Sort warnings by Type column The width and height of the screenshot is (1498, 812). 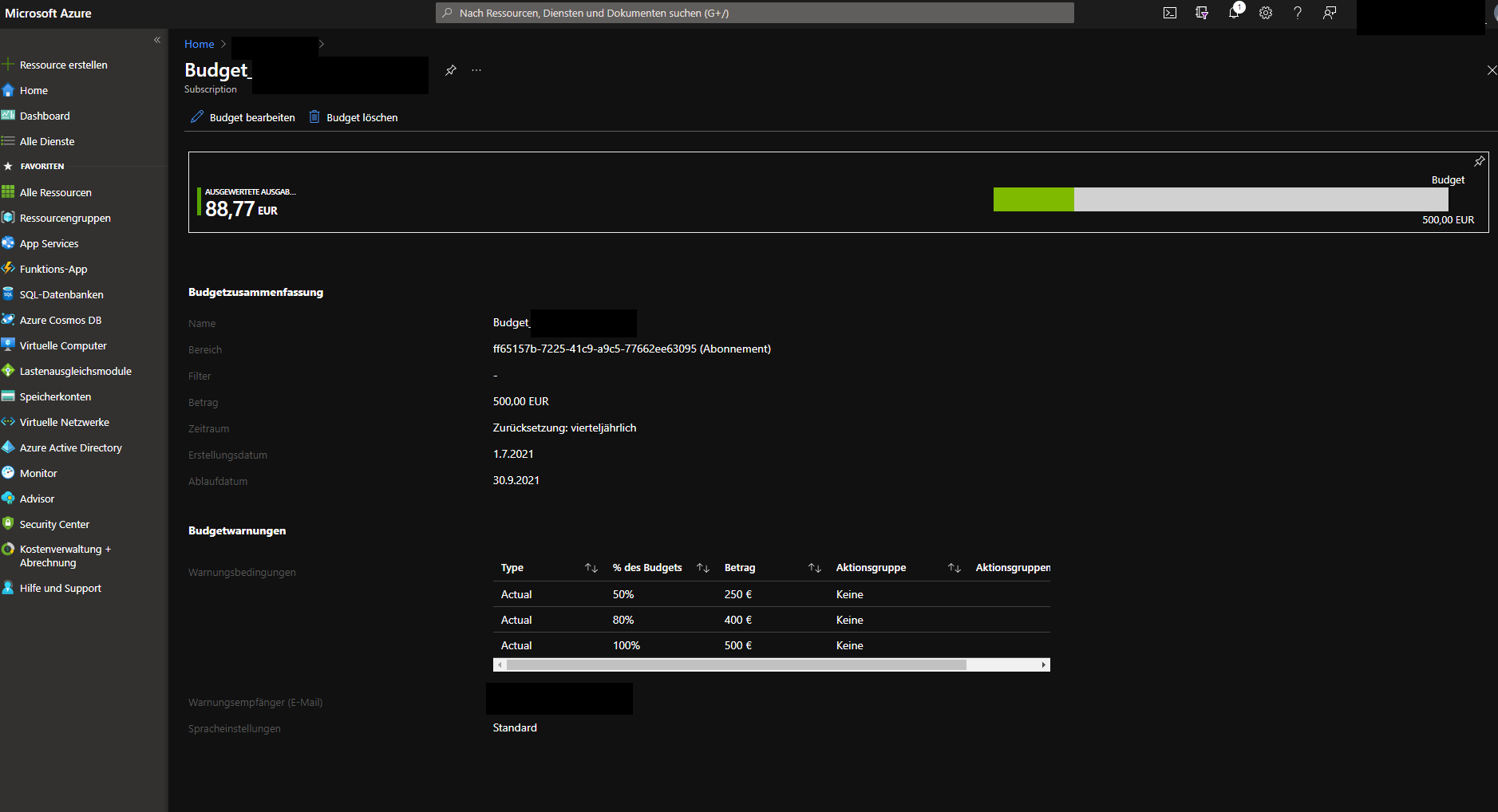pos(591,568)
